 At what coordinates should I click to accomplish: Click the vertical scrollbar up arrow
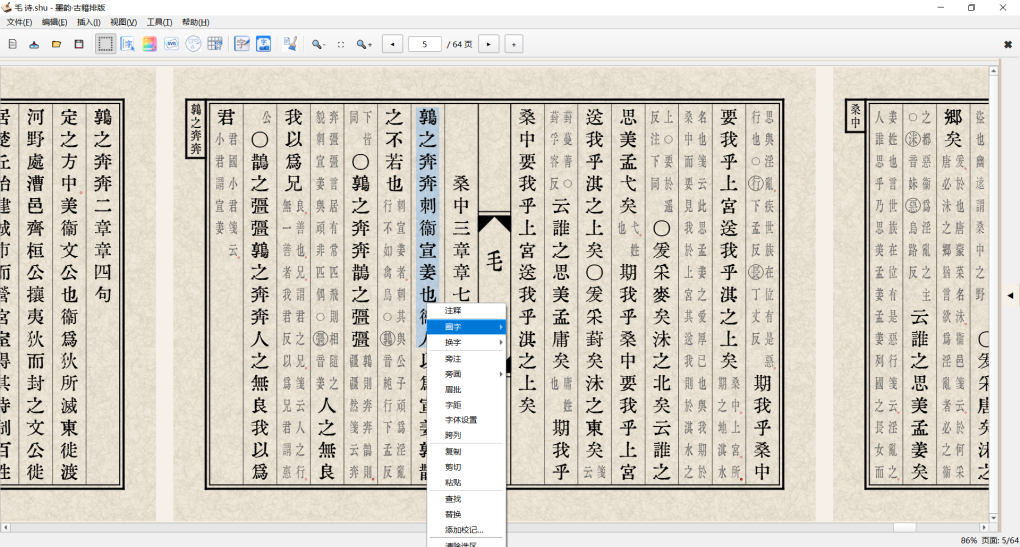pyautogui.click(x=993, y=71)
